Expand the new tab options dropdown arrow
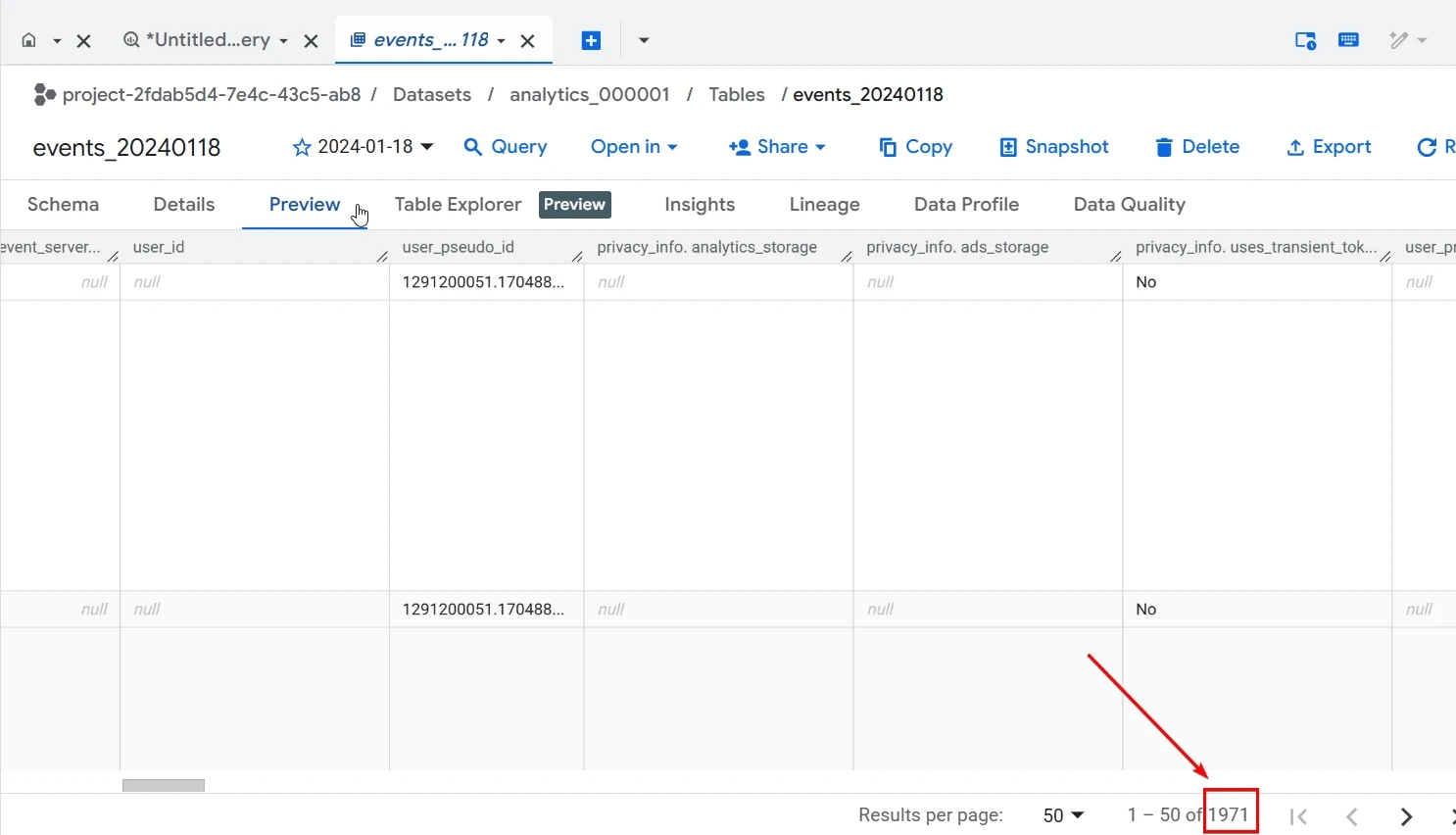This screenshot has height=835, width=1456. click(644, 40)
